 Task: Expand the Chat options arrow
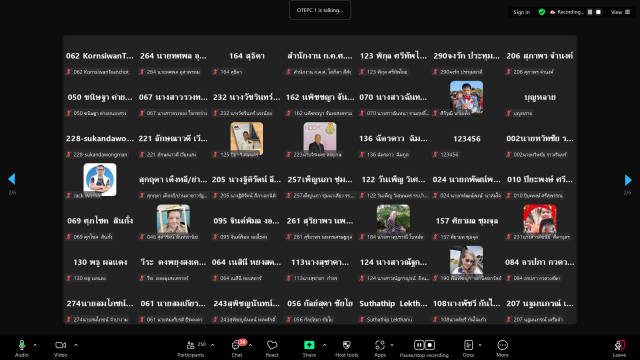pos(250,345)
